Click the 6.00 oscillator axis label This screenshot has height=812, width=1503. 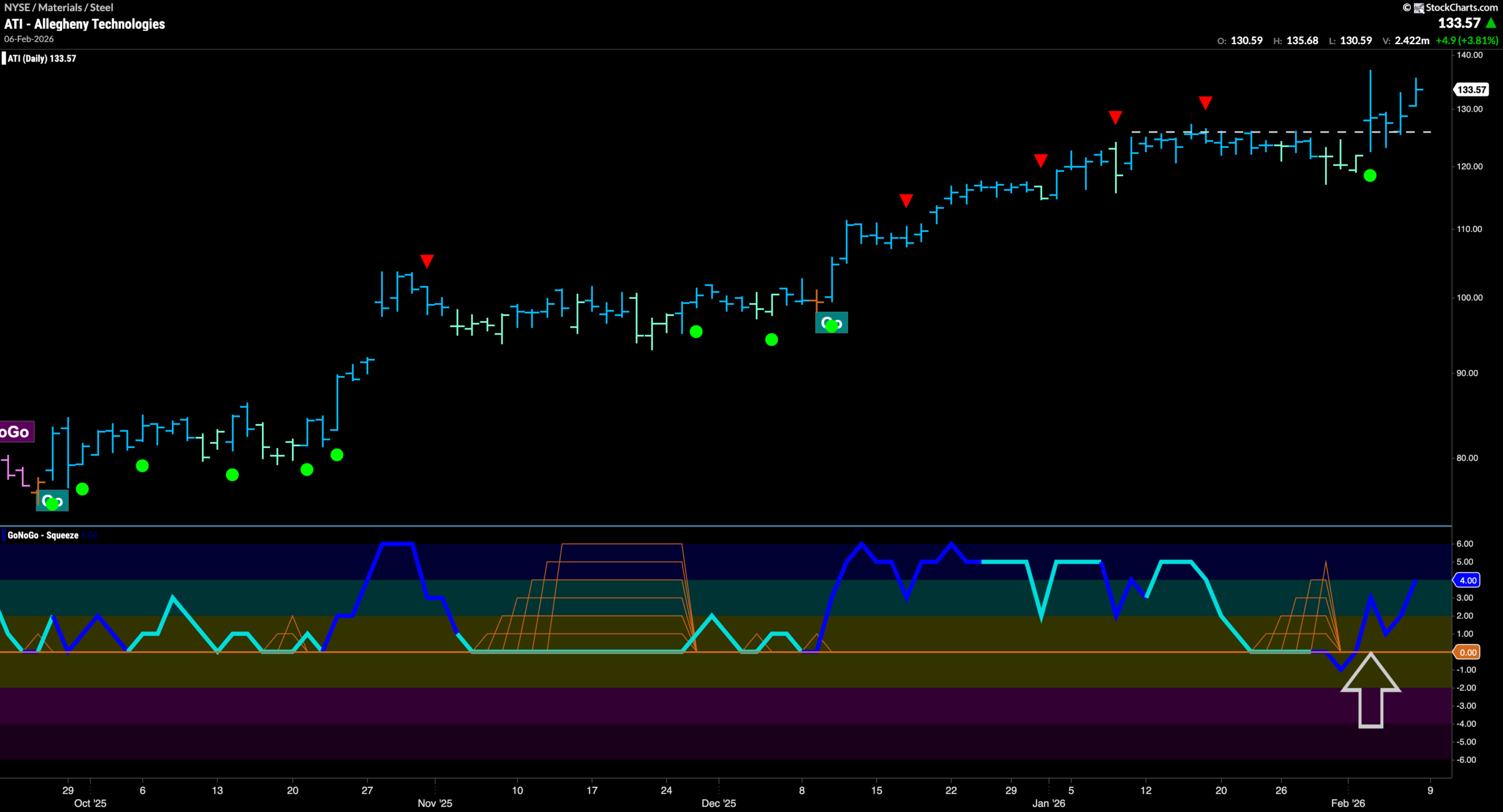1465,544
